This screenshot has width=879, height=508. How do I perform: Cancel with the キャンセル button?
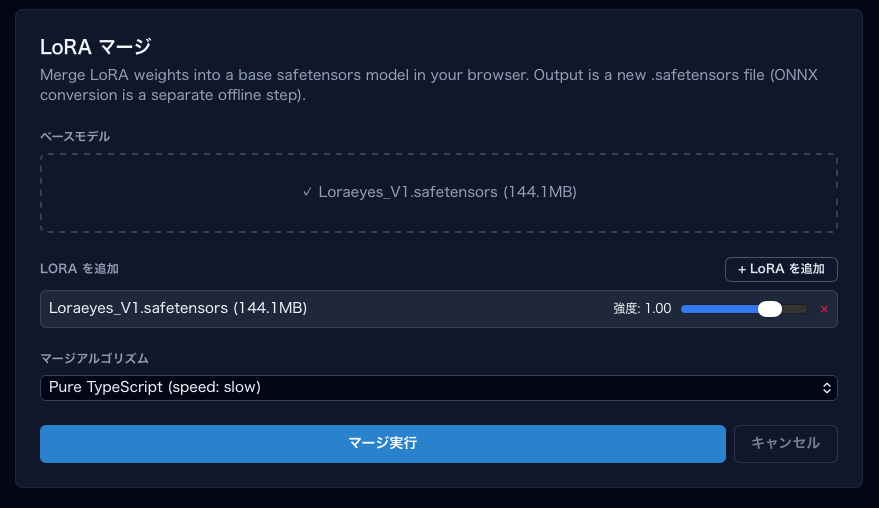pos(785,443)
